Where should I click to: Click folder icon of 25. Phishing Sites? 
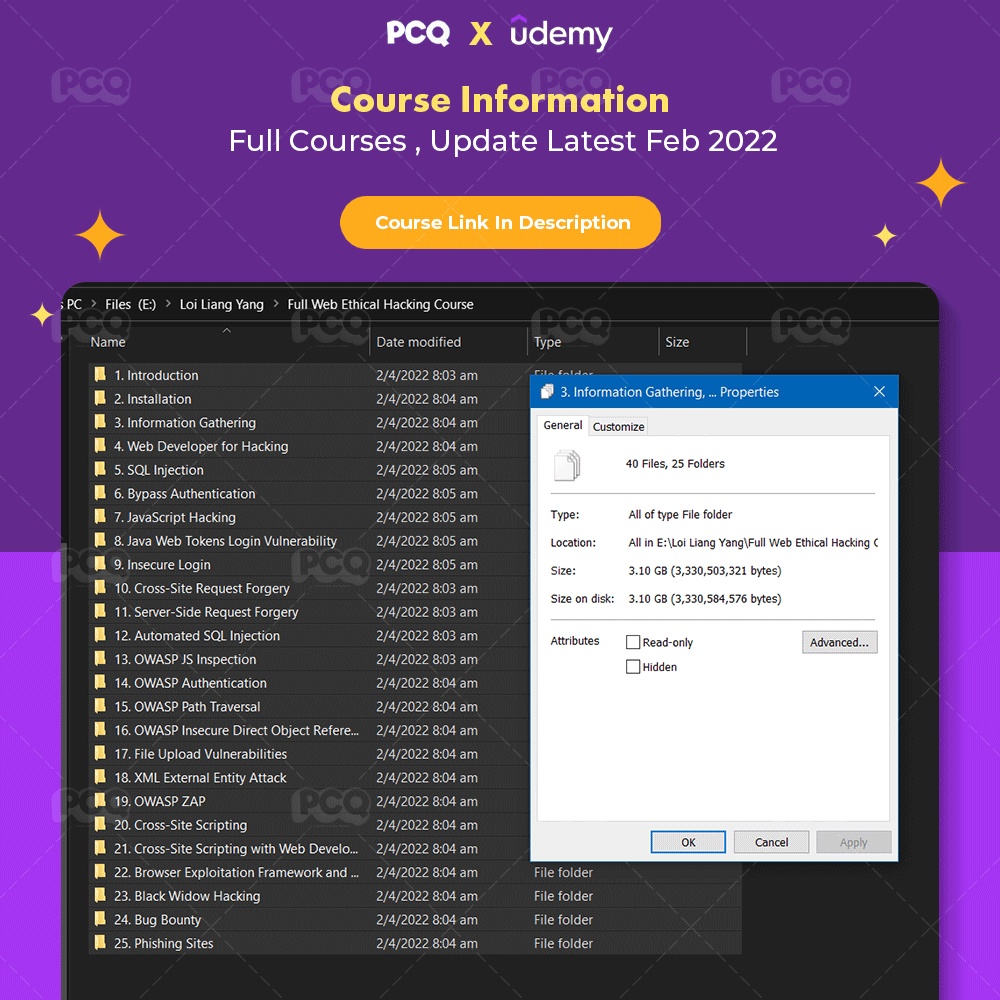pyautogui.click(x=100, y=943)
